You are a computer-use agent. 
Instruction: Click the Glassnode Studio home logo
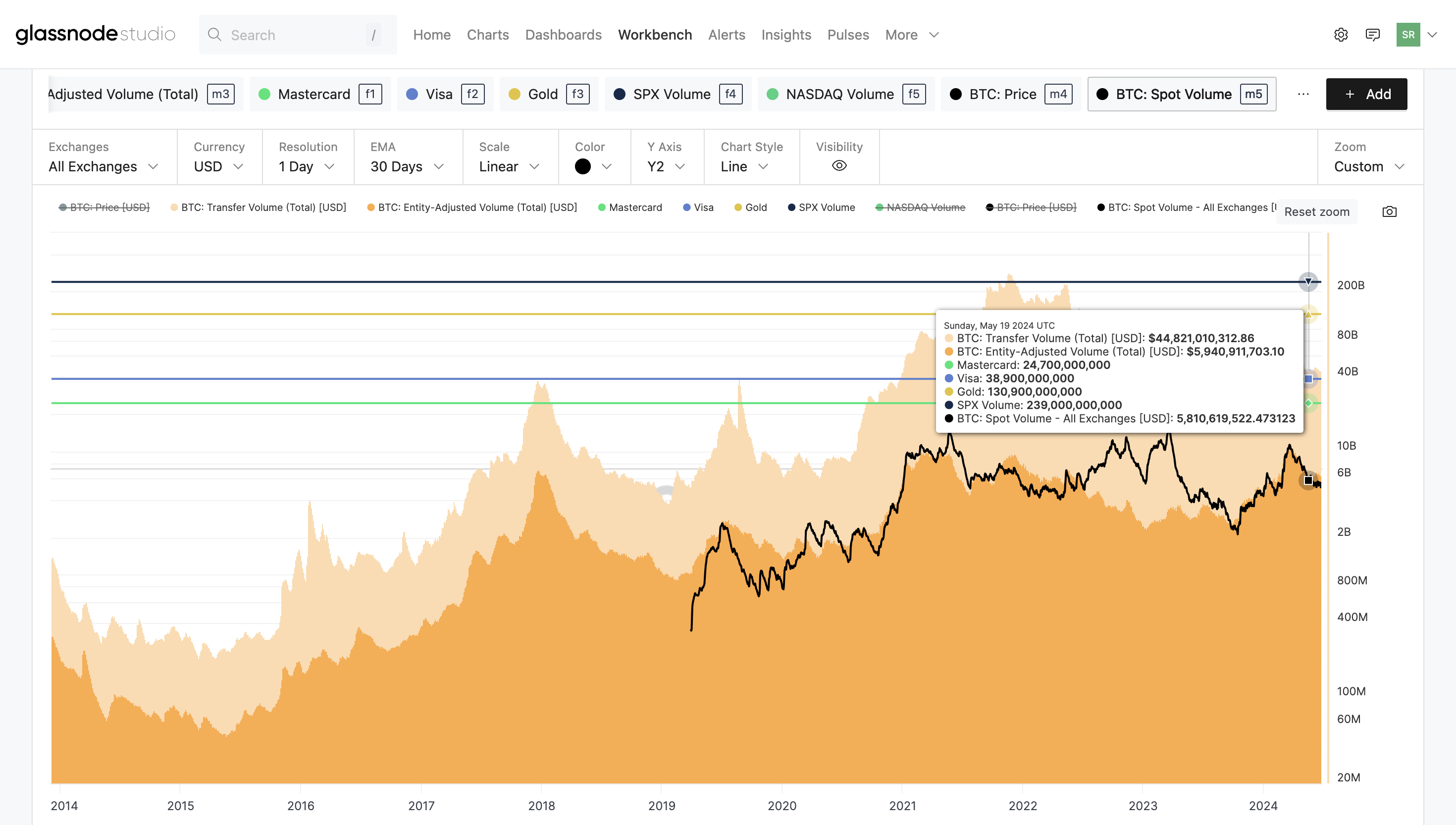tap(96, 34)
